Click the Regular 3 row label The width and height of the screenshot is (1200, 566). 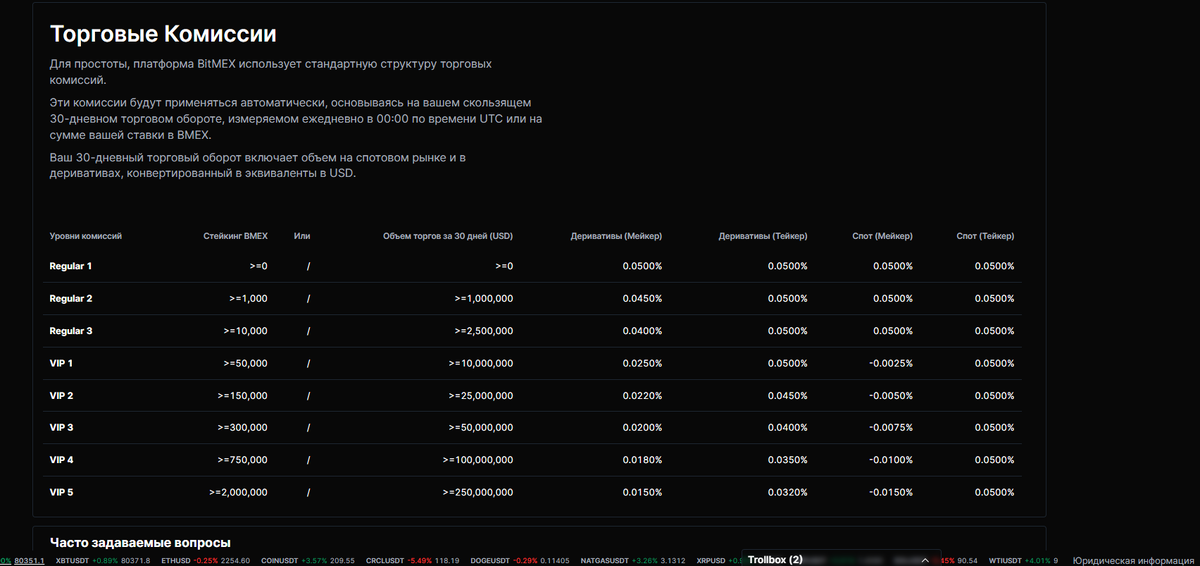[71, 330]
